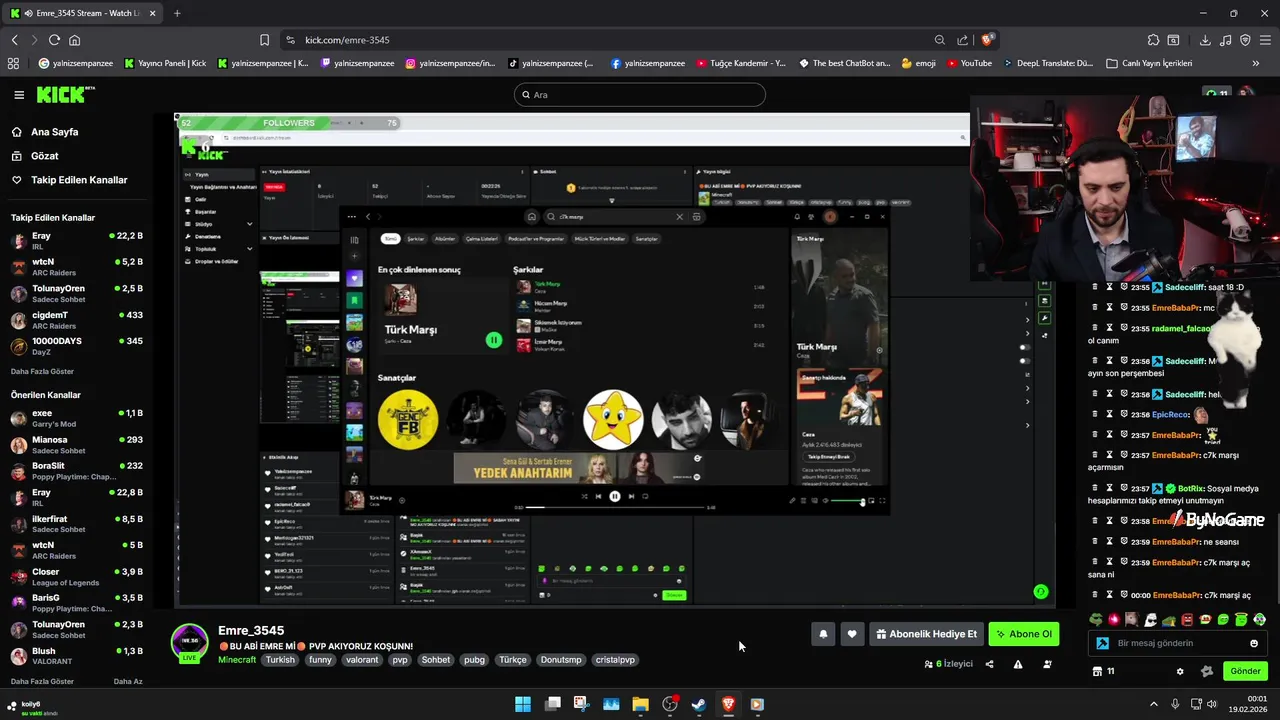The height and width of the screenshot is (720, 1280).
Task: Click the user icon beside report
Action: pos(1047,664)
